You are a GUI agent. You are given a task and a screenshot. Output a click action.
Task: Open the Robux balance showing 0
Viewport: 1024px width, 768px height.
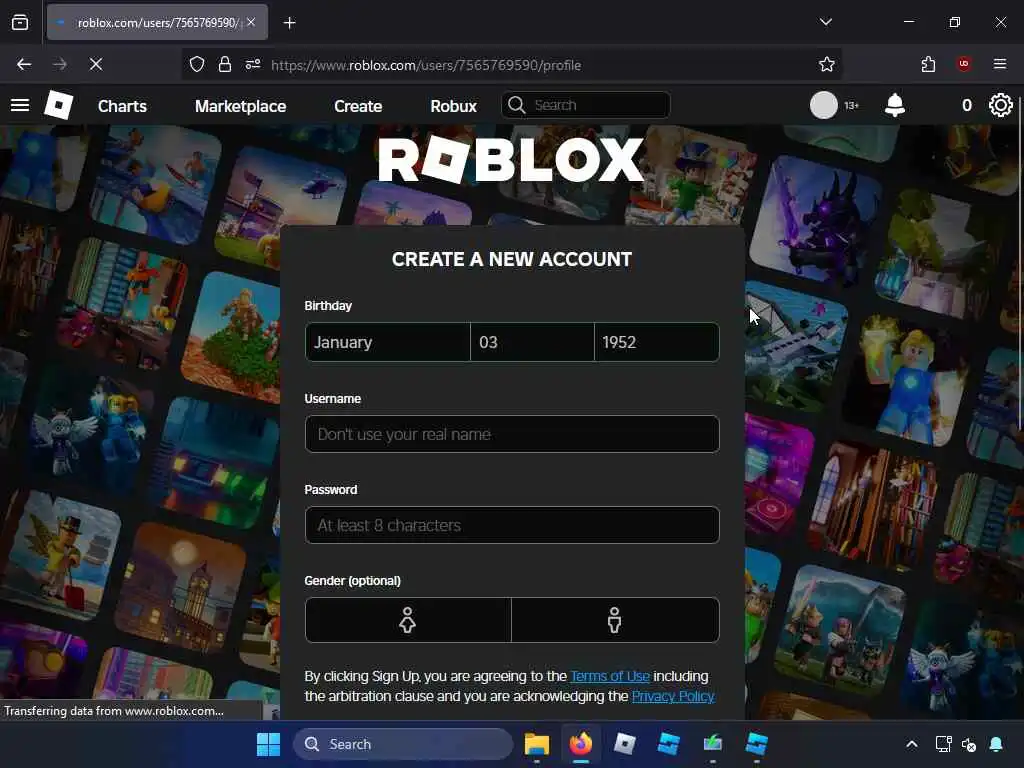[967, 105]
